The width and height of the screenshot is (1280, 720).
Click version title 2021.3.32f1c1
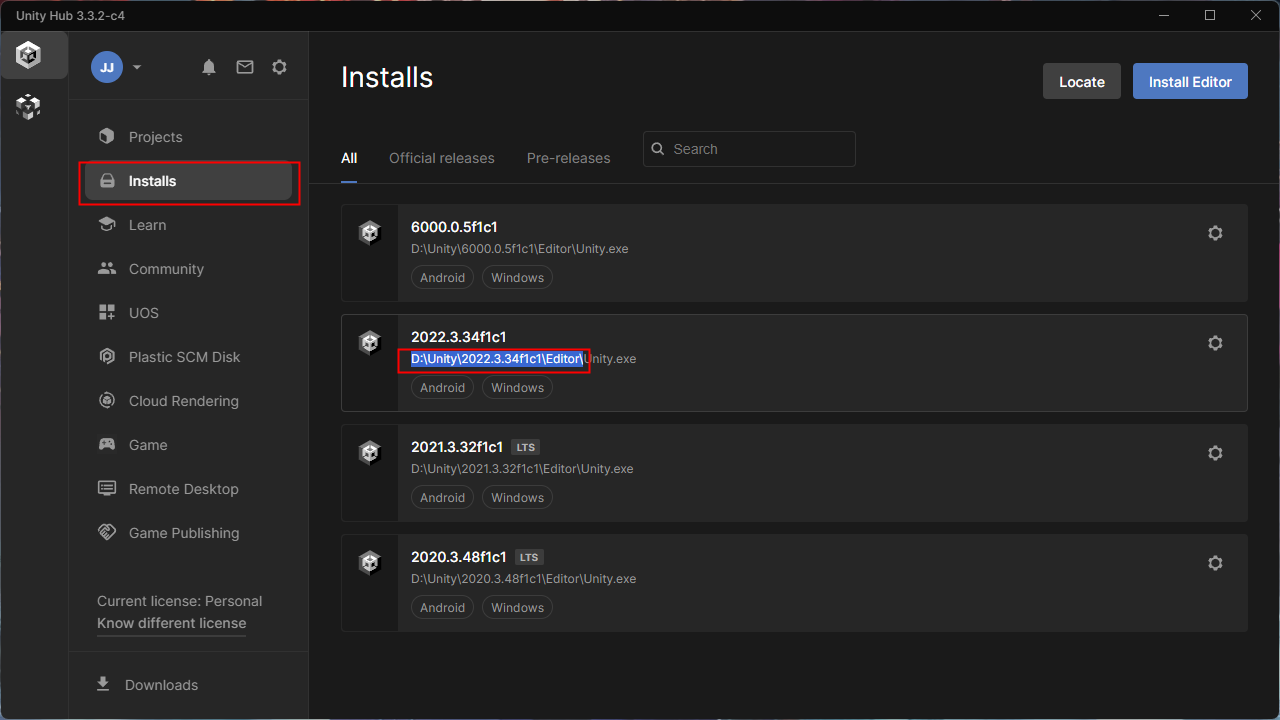tap(457, 447)
